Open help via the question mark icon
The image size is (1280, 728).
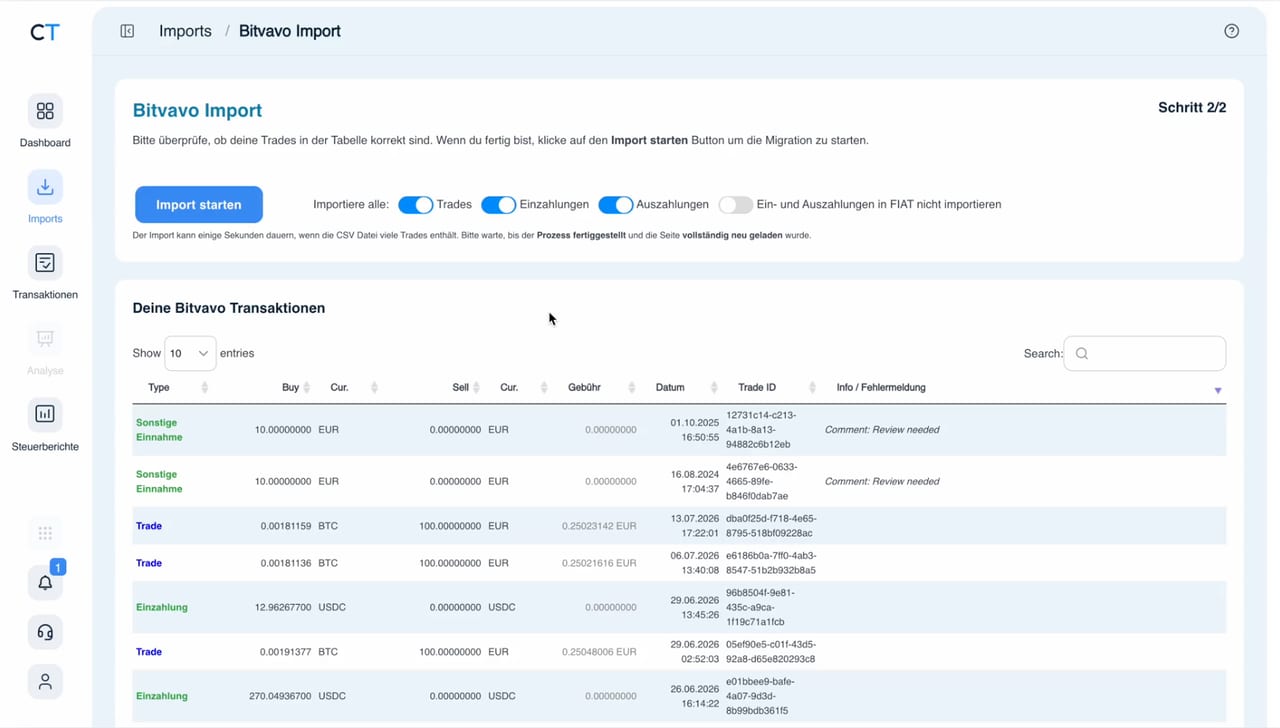tap(1231, 31)
